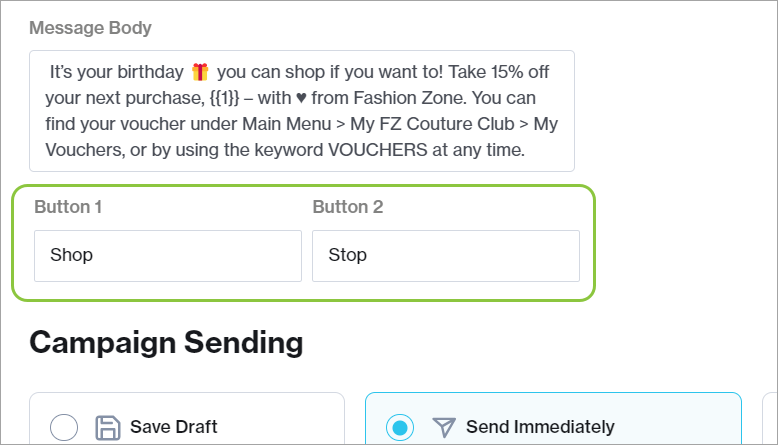Click the "Button 2" field label
The width and height of the screenshot is (778, 445).
348,207
